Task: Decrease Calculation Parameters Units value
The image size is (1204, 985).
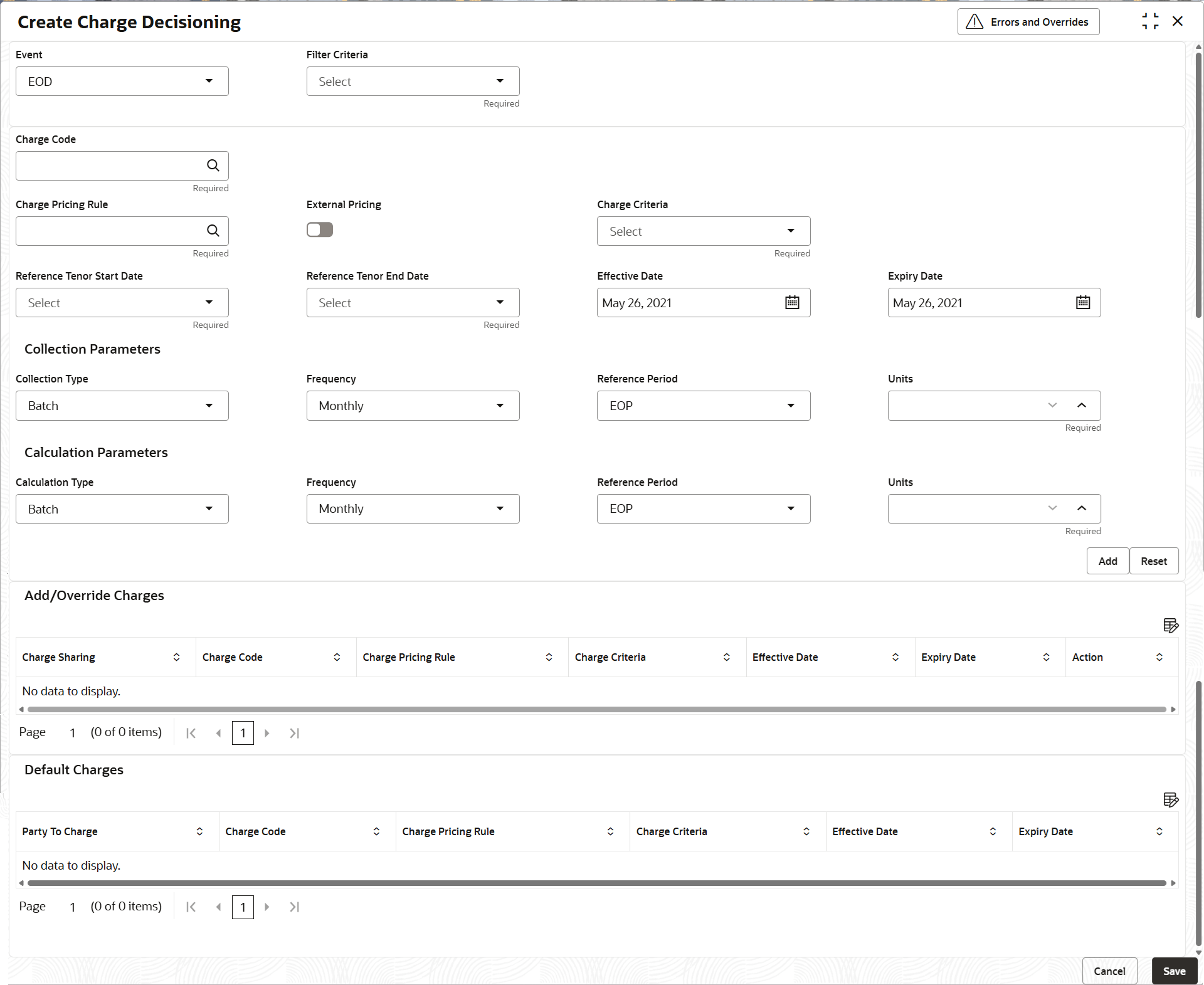Action: 1052,508
